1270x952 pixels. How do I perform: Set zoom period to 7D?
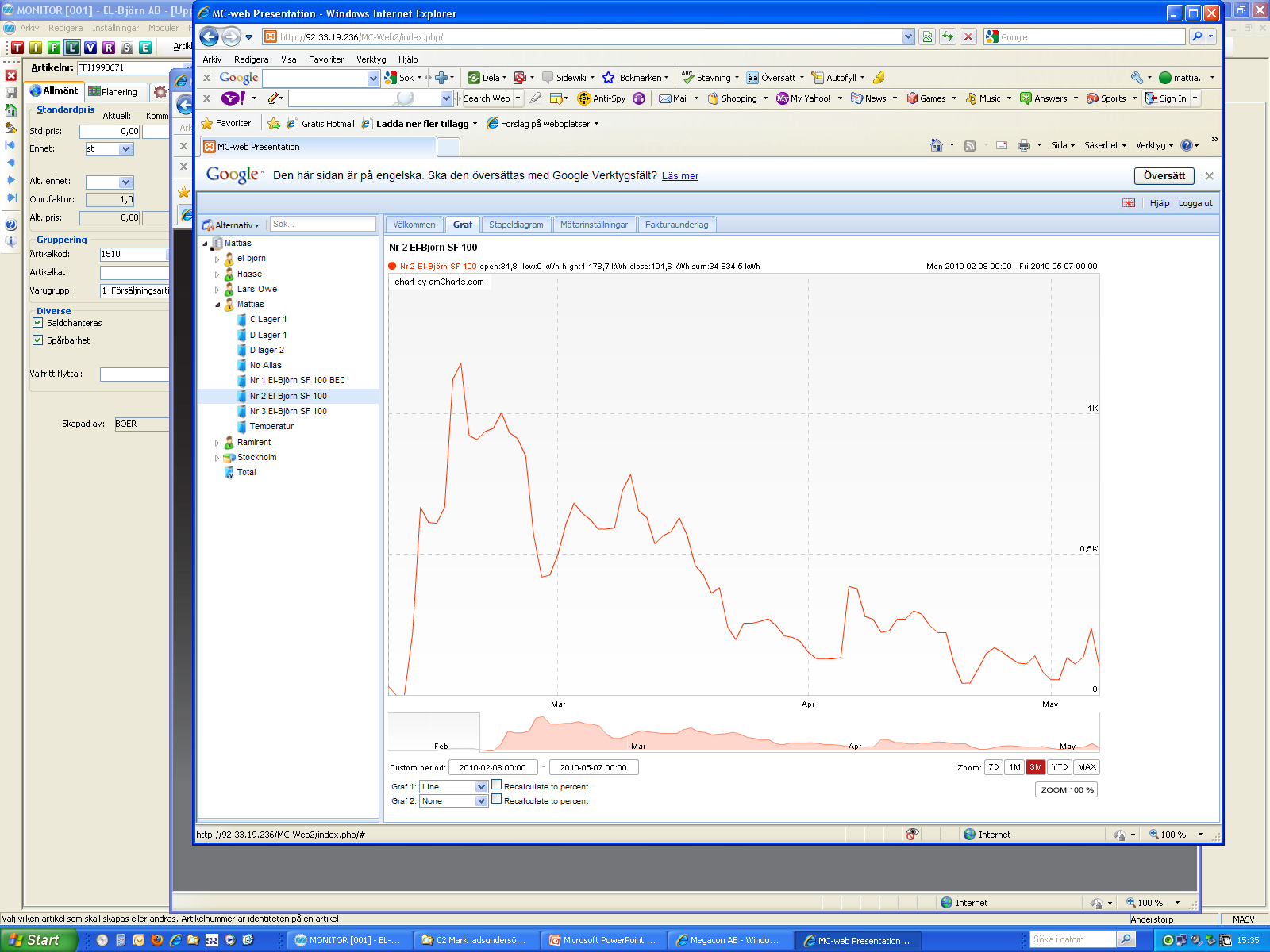pos(993,767)
